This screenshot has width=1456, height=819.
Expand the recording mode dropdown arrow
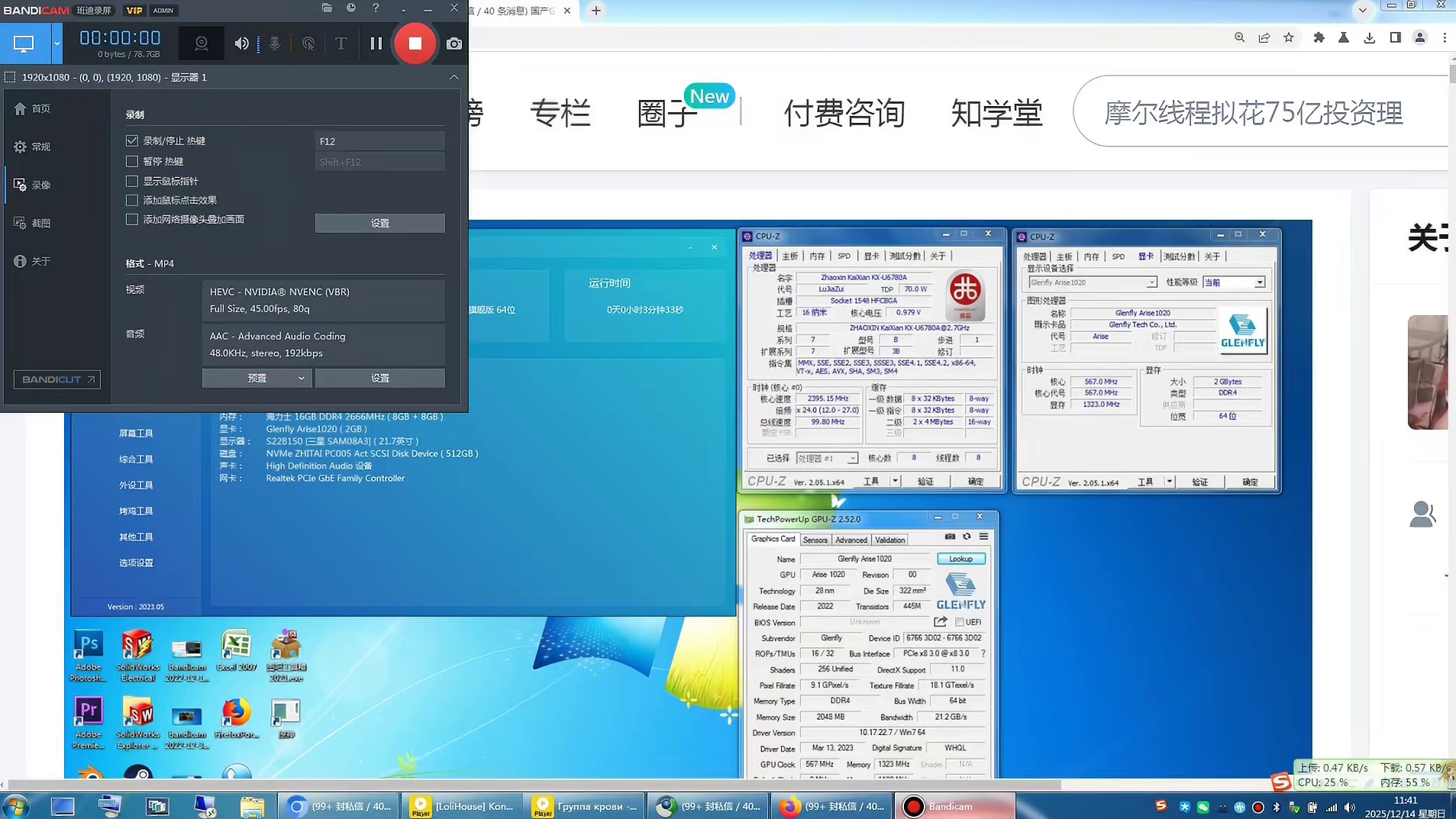[56, 44]
